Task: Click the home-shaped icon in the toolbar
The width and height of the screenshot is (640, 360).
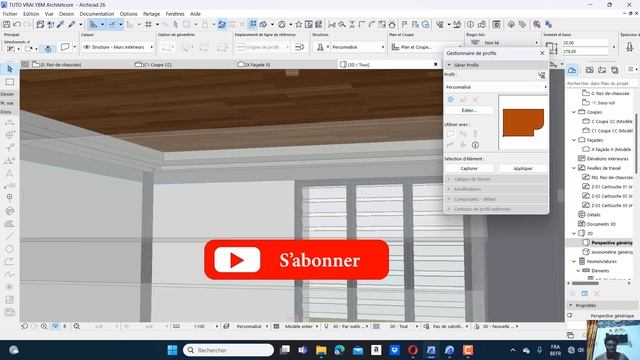Action: pos(392,24)
